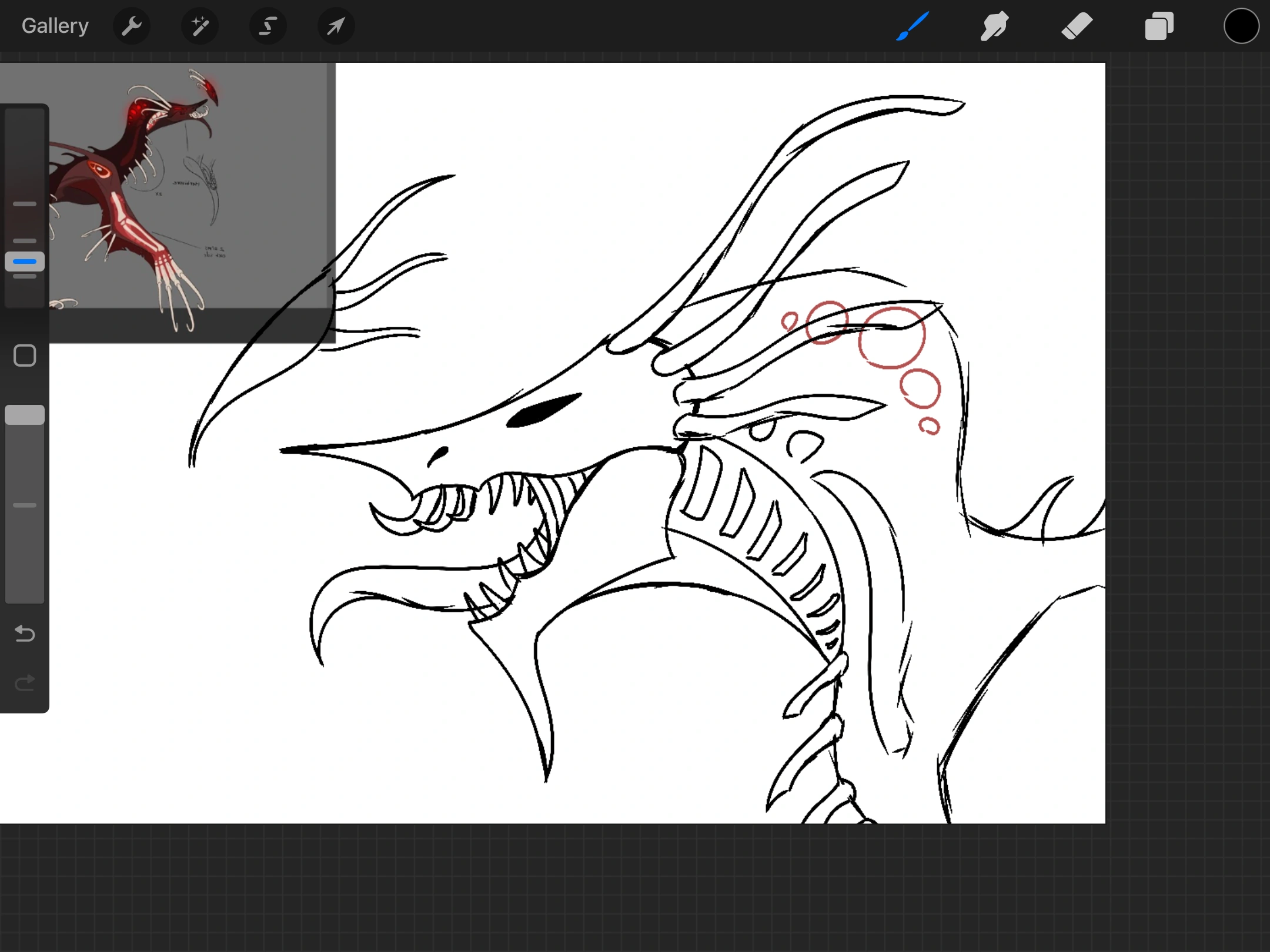Image resolution: width=1270 pixels, height=952 pixels.
Task: Tap the Undo arrow in the sidebar
Action: [24, 634]
